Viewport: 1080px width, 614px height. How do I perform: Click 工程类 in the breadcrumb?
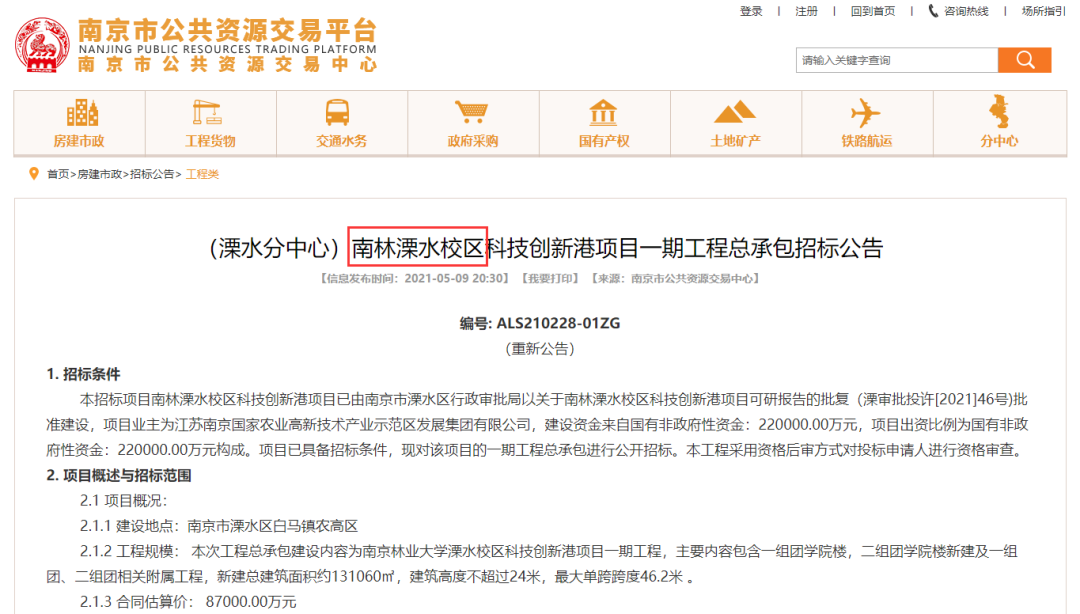point(202,174)
